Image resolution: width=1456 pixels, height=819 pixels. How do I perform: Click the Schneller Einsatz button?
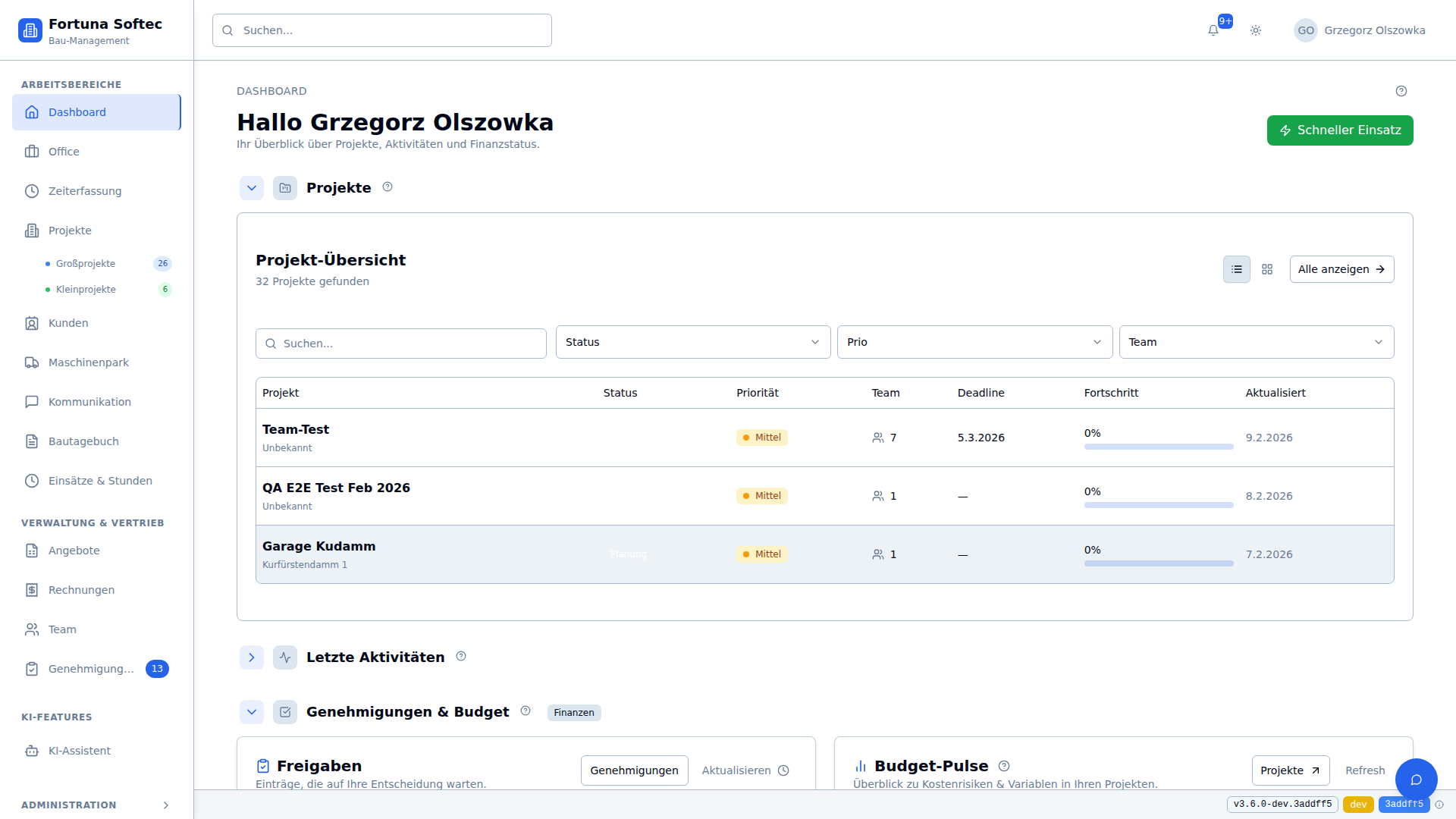1340,130
